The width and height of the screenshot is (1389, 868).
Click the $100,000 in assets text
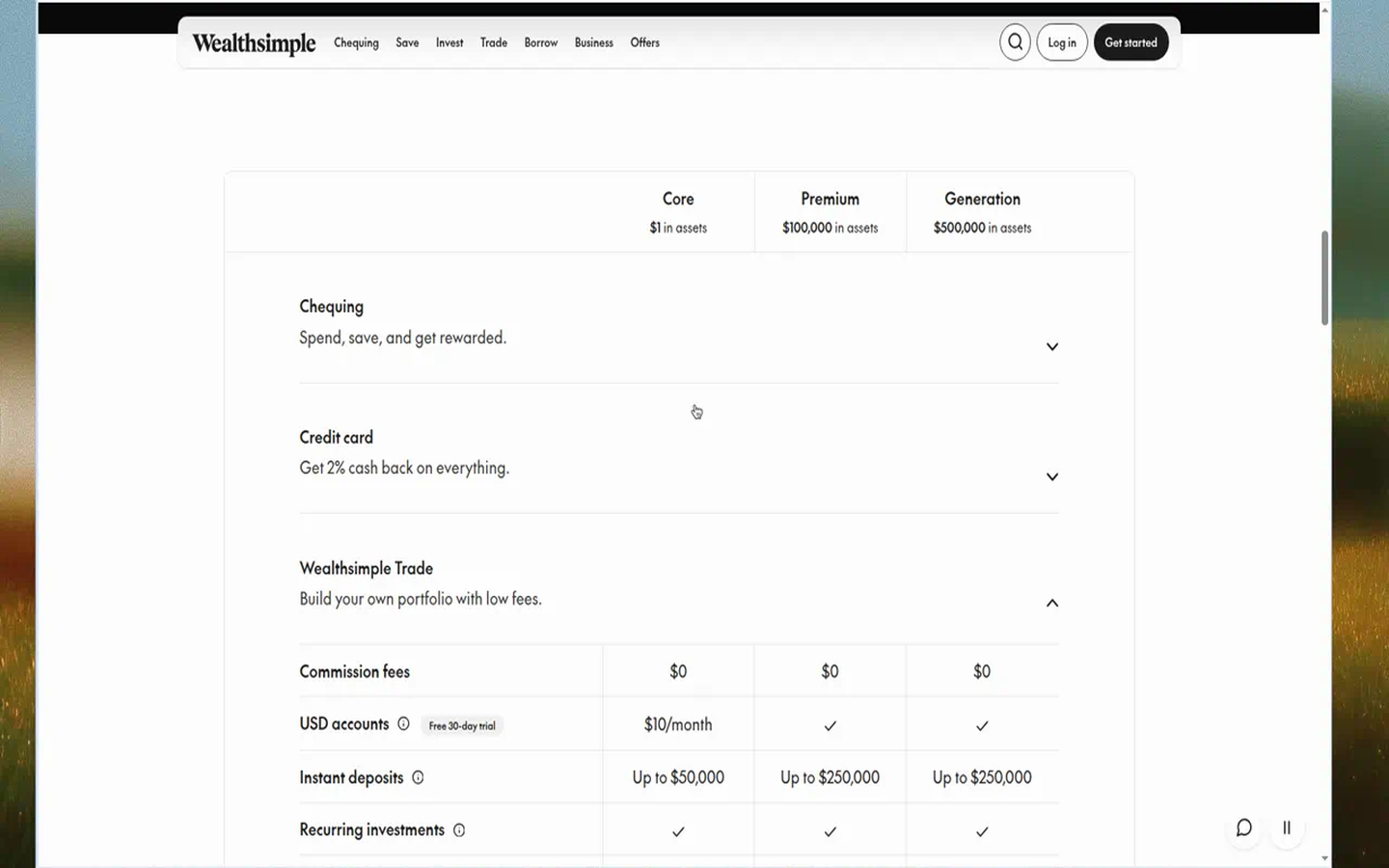pyautogui.click(x=830, y=228)
